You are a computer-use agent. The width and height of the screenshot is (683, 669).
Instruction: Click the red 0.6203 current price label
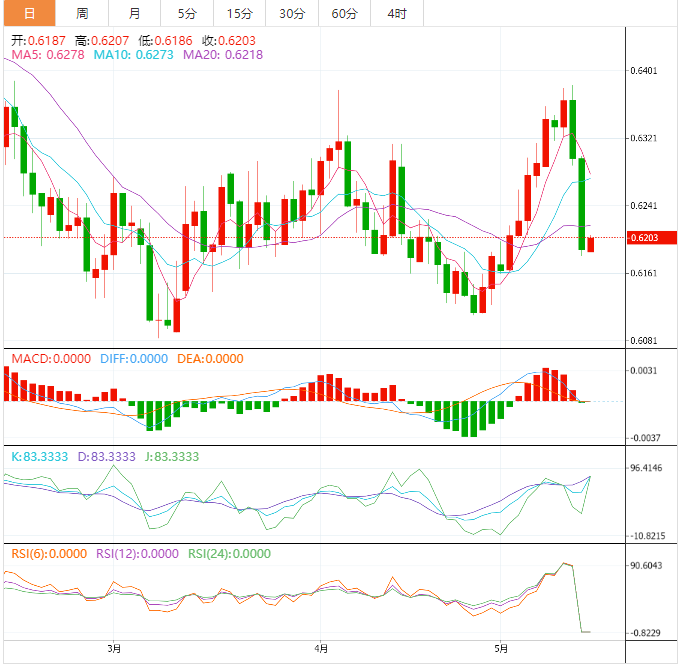coord(651,238)
